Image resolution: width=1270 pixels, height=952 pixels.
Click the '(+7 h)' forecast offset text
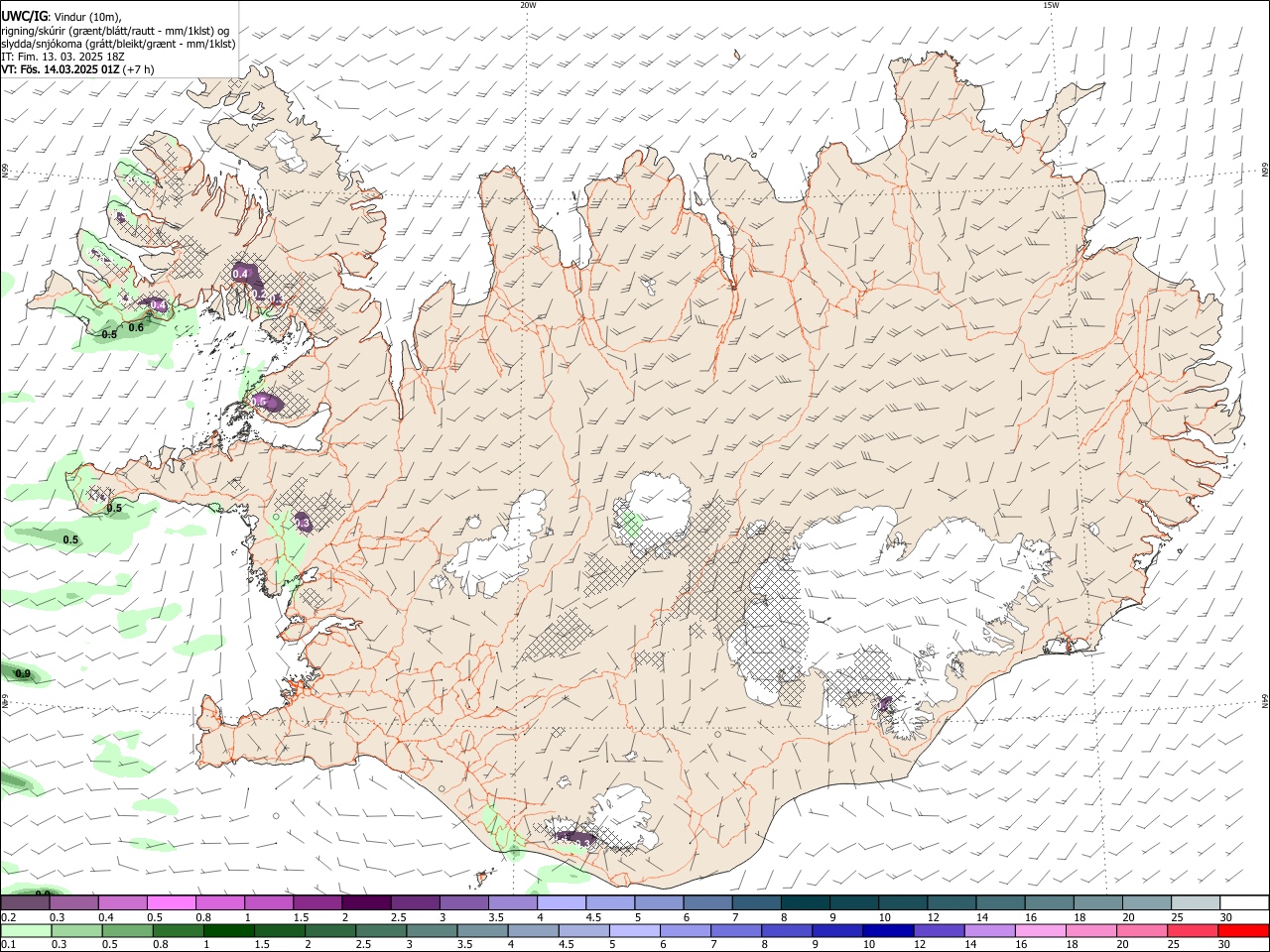coord(139,69)
